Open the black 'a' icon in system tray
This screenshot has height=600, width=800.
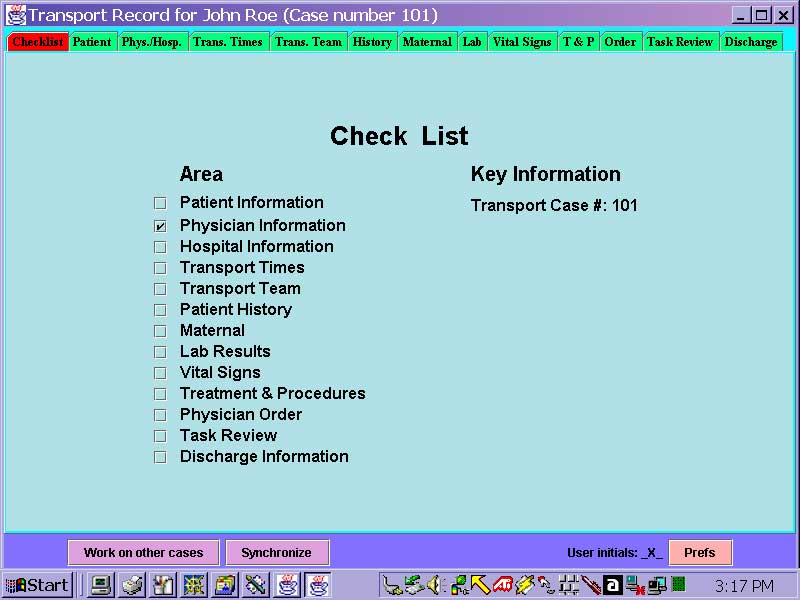coord(612,584)
